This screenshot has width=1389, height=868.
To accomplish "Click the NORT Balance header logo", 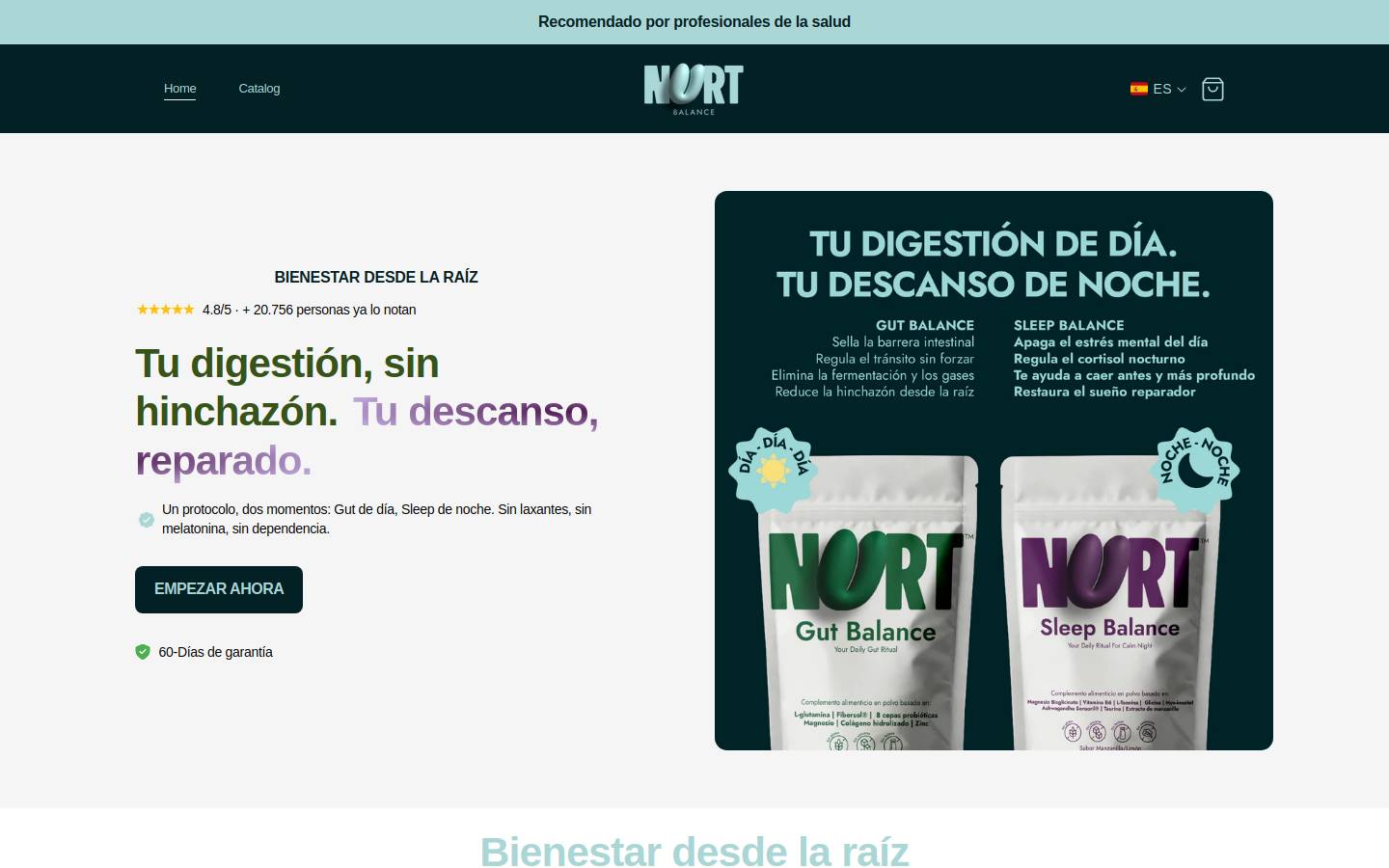I will pyautogui.click(x=694, y=89).
